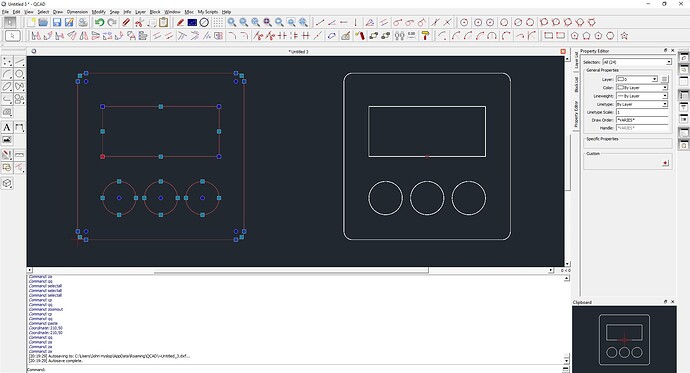Toggle the dark blue screen-based linetypes icon
The width and height of the screenshot is (690, 373).
[x=192, y=22]
